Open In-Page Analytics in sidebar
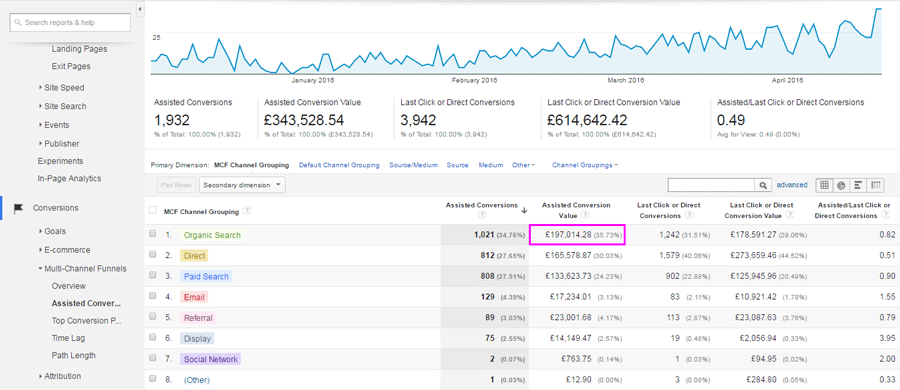This screenshot has height=390, width=900. pyautogui.click(x=69, y=179)
